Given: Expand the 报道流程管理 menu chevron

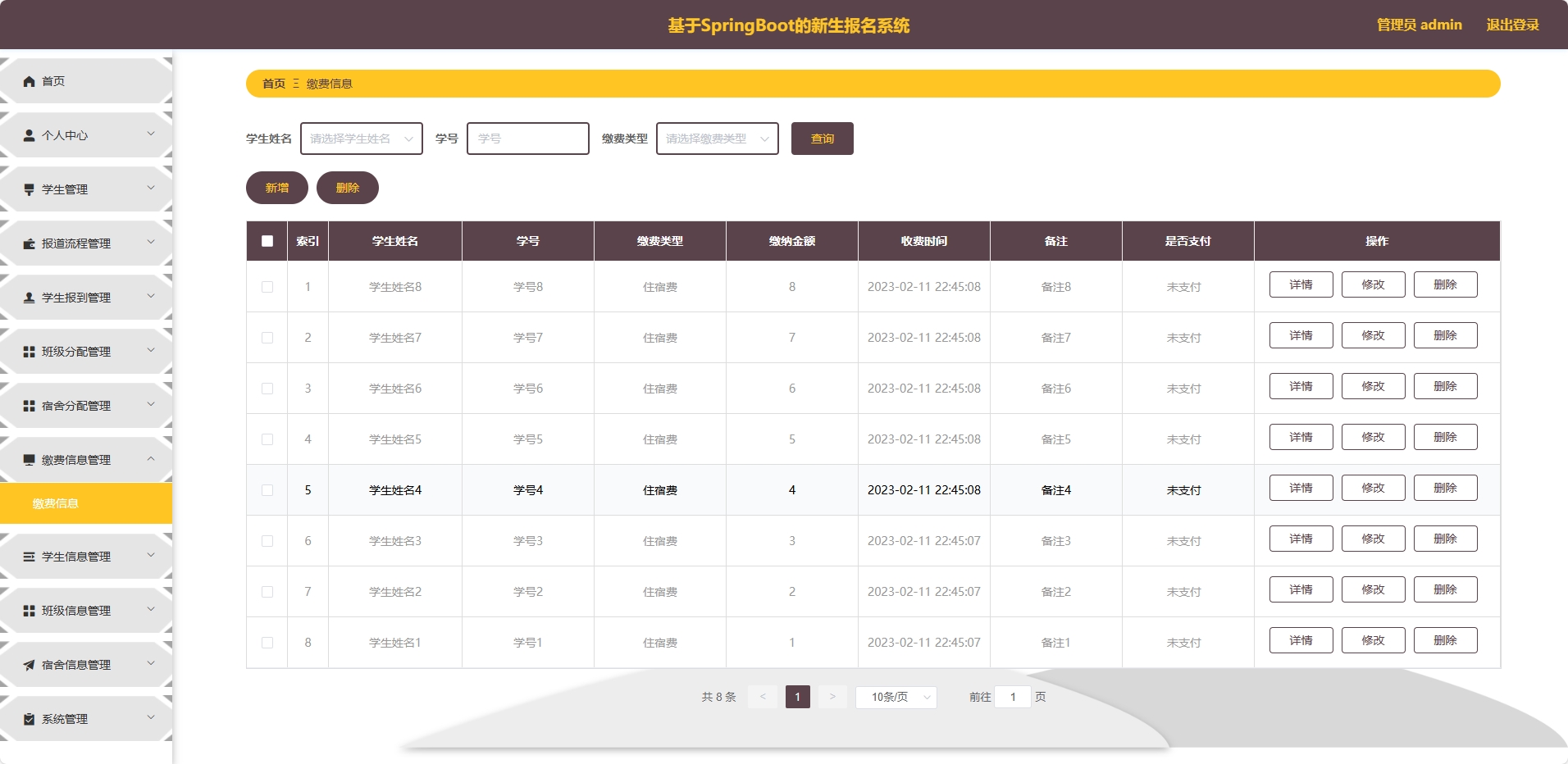Looking at the screenshot, I should (151, 242).
